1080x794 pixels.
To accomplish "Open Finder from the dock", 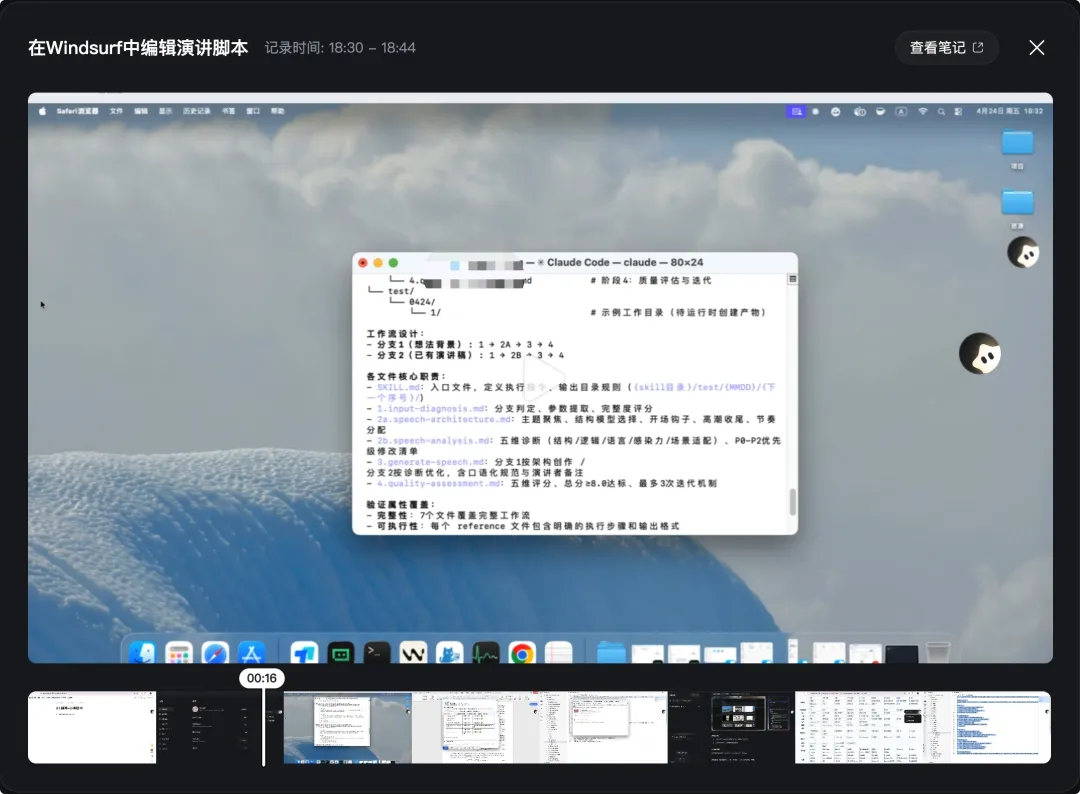I will coord(142,653).
